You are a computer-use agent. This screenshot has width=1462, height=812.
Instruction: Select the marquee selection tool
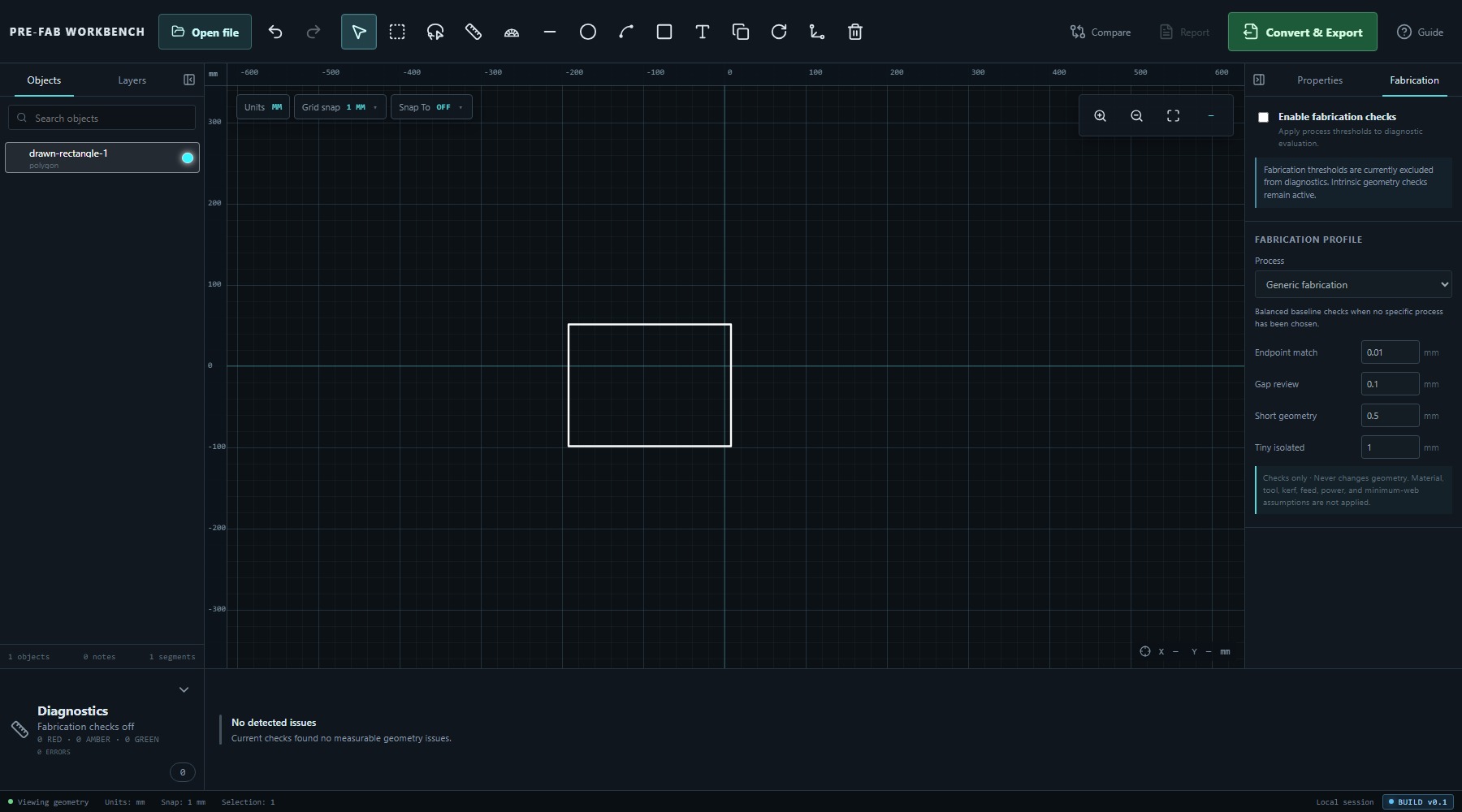point(397,32)
